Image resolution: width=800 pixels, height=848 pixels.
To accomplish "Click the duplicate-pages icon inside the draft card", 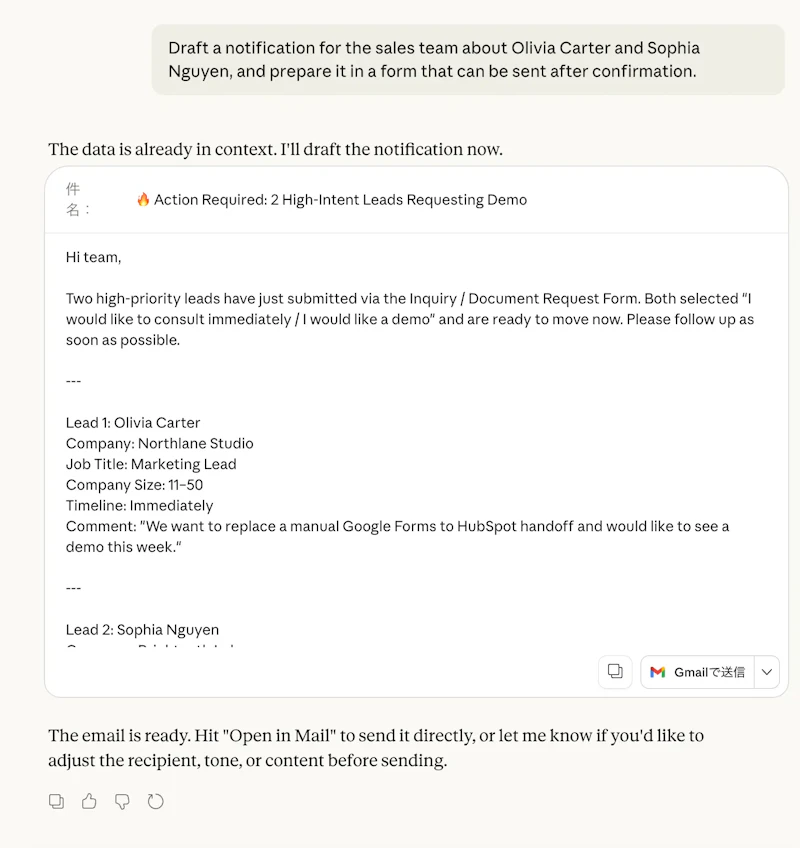I will click(x=614, y=671).
